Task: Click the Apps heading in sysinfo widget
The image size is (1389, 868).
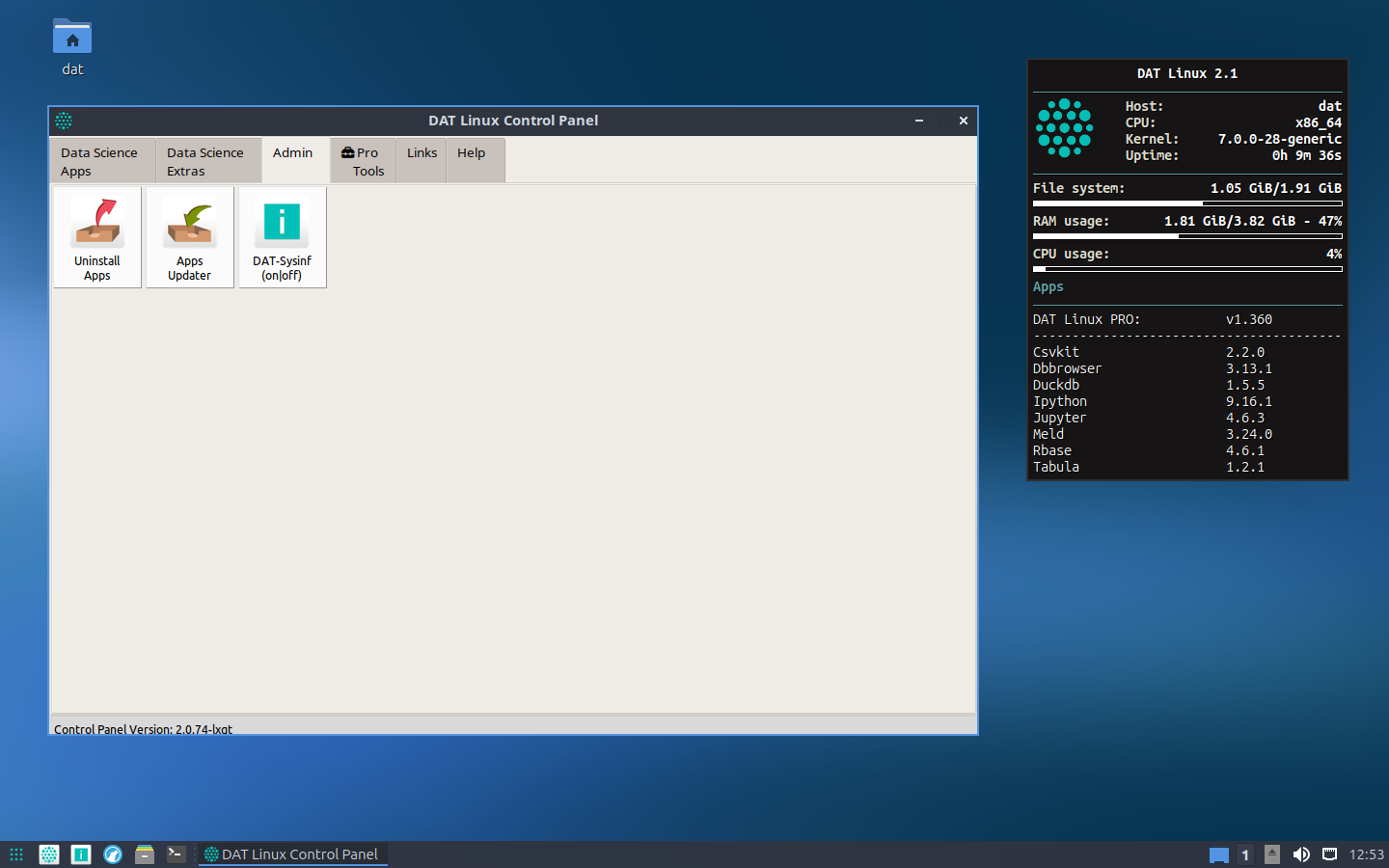Action: (1049, 286)
